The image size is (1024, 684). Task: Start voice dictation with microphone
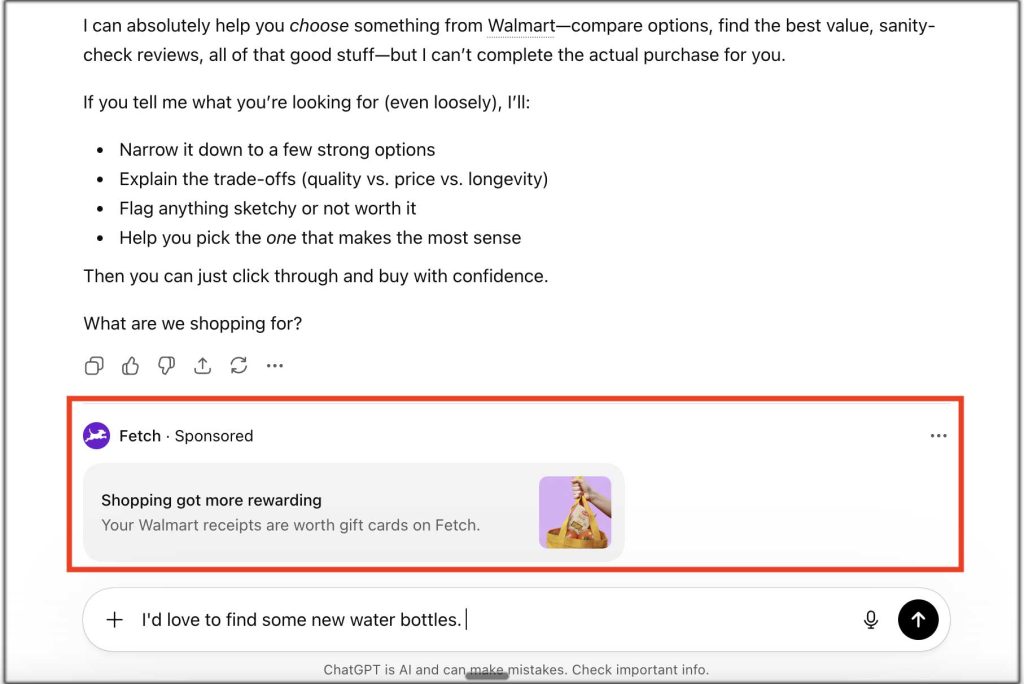[x=871, y=619]
